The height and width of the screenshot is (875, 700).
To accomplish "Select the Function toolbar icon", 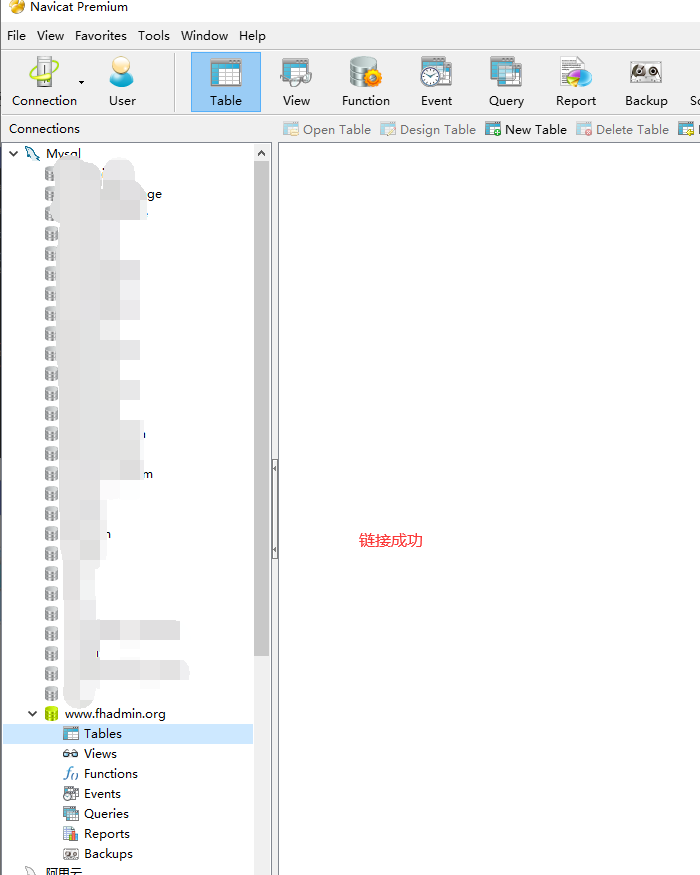I will [366, 82].
